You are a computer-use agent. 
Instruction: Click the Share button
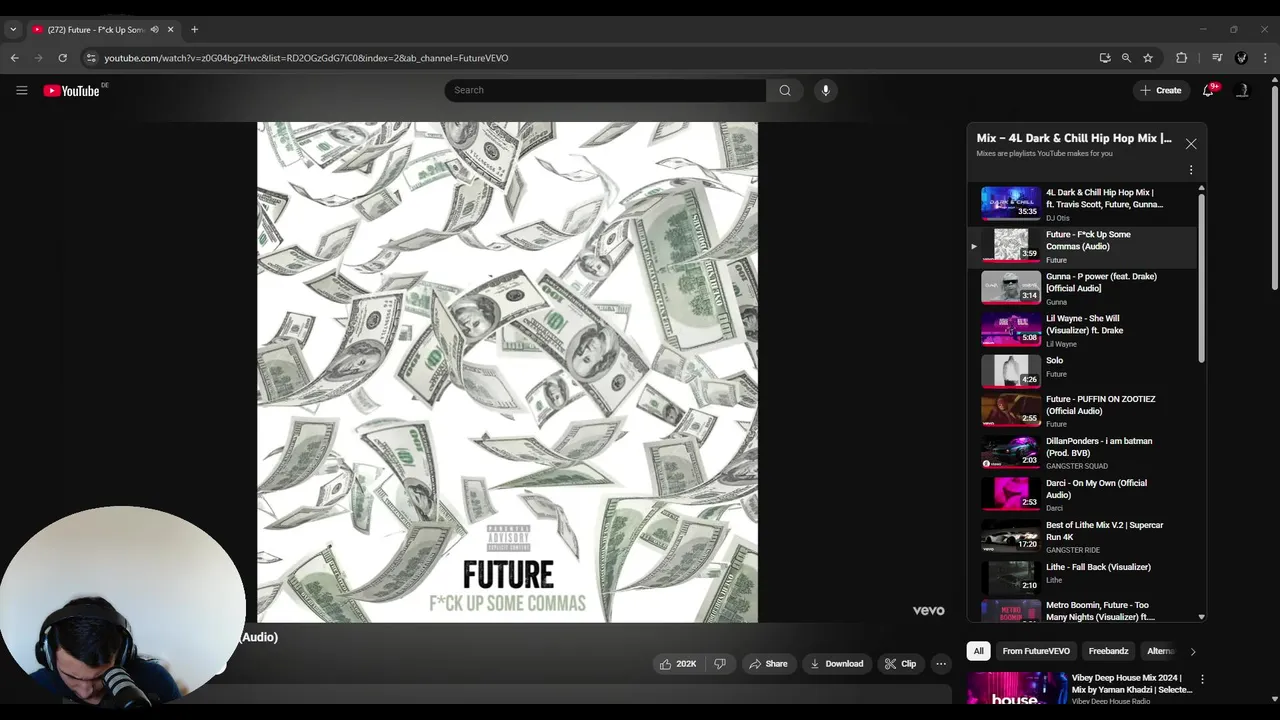click(768, 664)
